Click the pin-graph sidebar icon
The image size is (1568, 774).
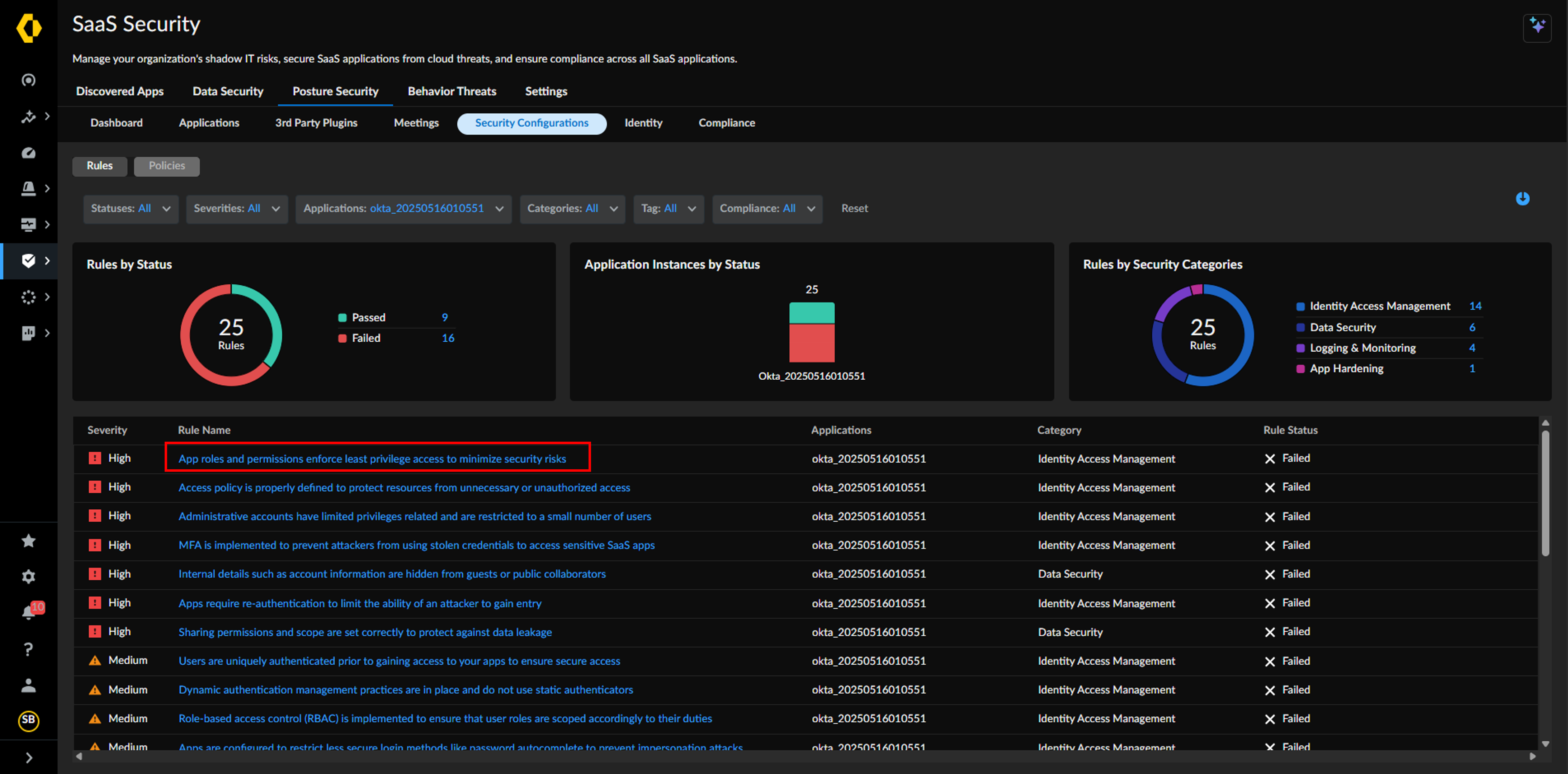click(29, 116)
